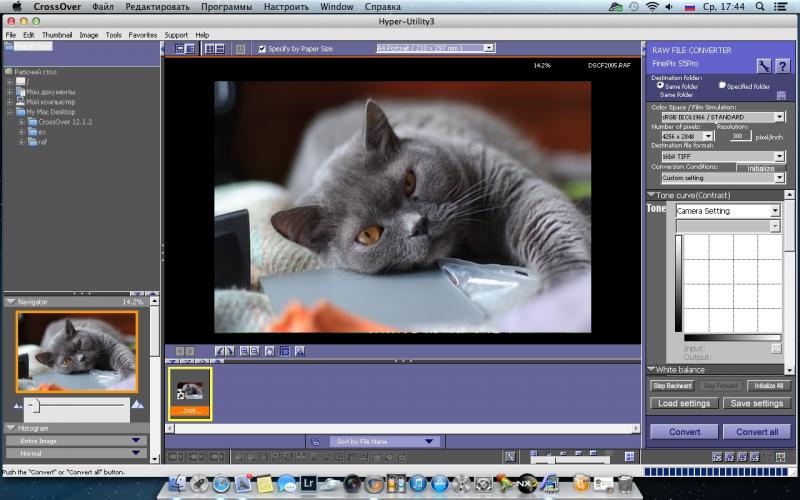Click the small mountain icon left of navigator slider
The width and height of the screenshot is (800, 500).
[x=18, y=406]
